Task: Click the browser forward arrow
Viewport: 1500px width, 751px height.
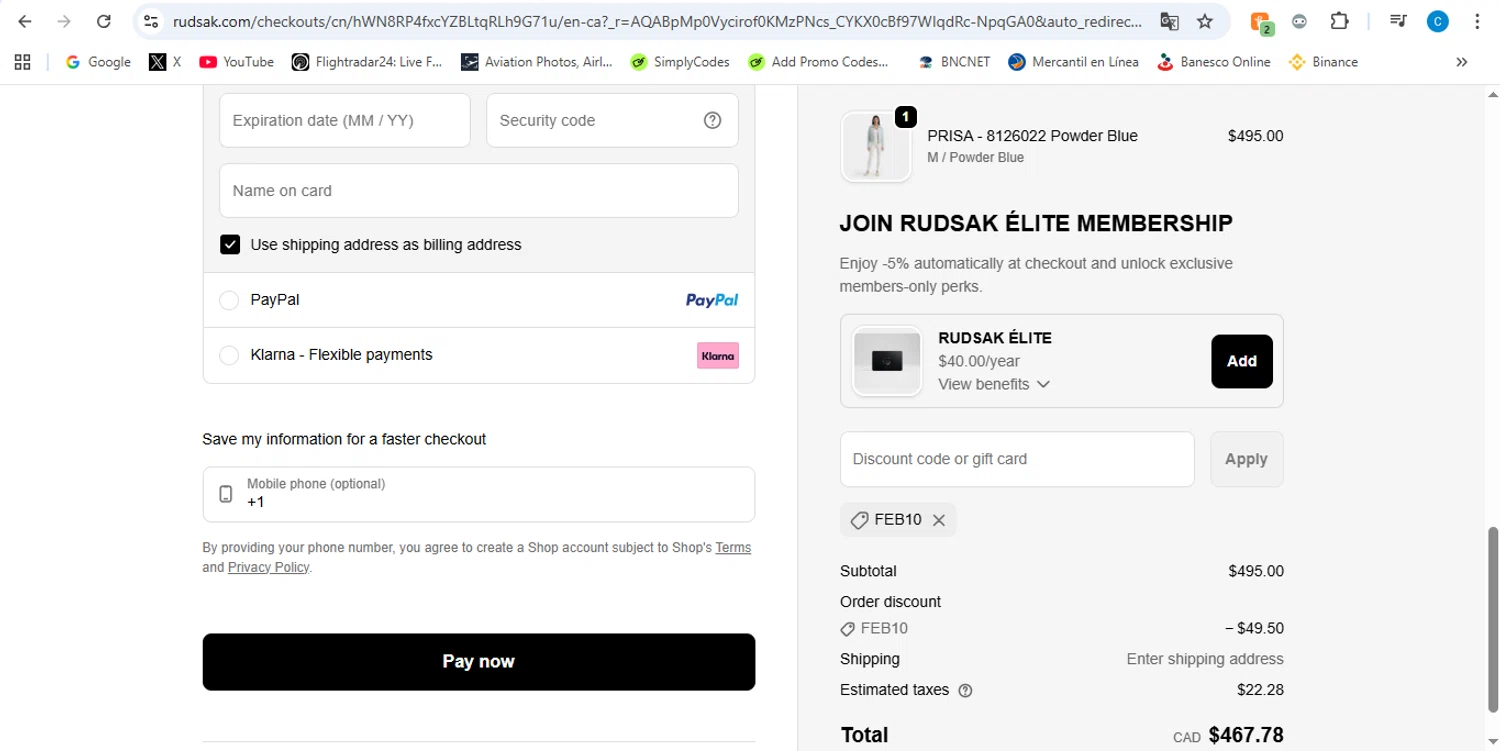Action: click(x=64, y=21)
